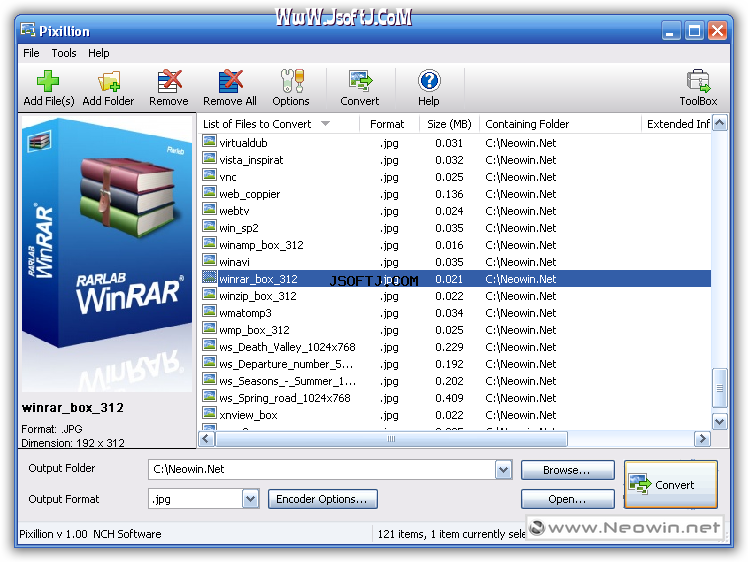The width and height of the screenshot is (748, 562).
Task: Select the winrar_box_312 file row
Action: pos(455,279)
